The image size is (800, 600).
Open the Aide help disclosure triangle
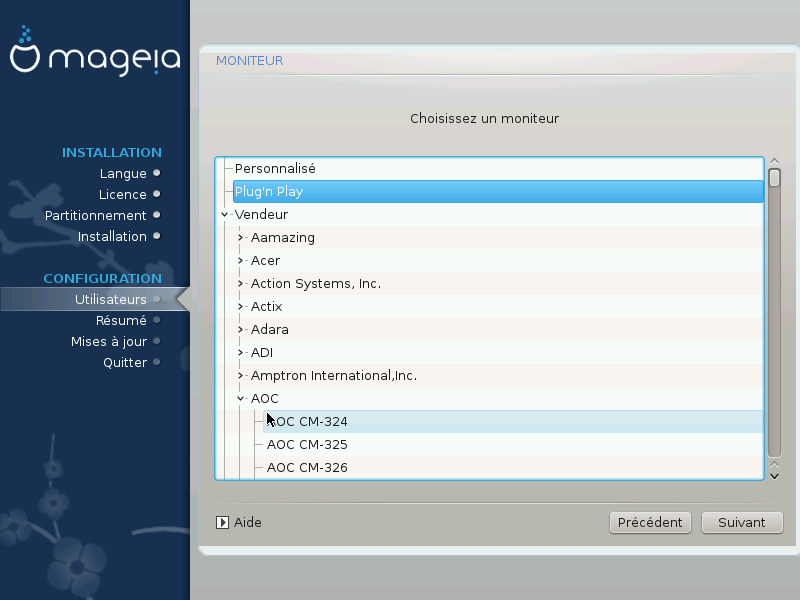click(222, 522)
